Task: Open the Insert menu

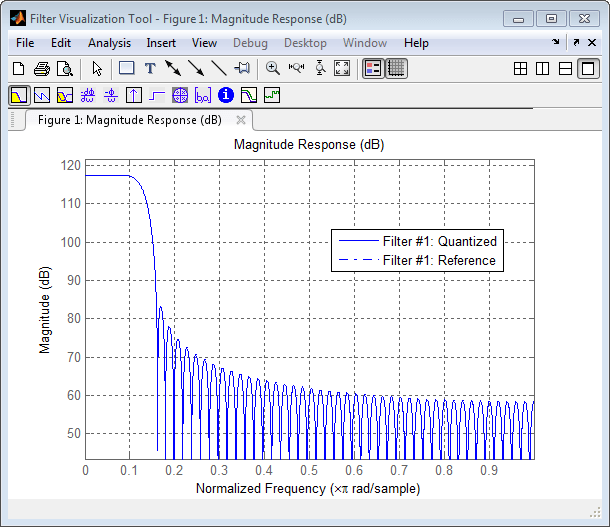Action: 161,43
